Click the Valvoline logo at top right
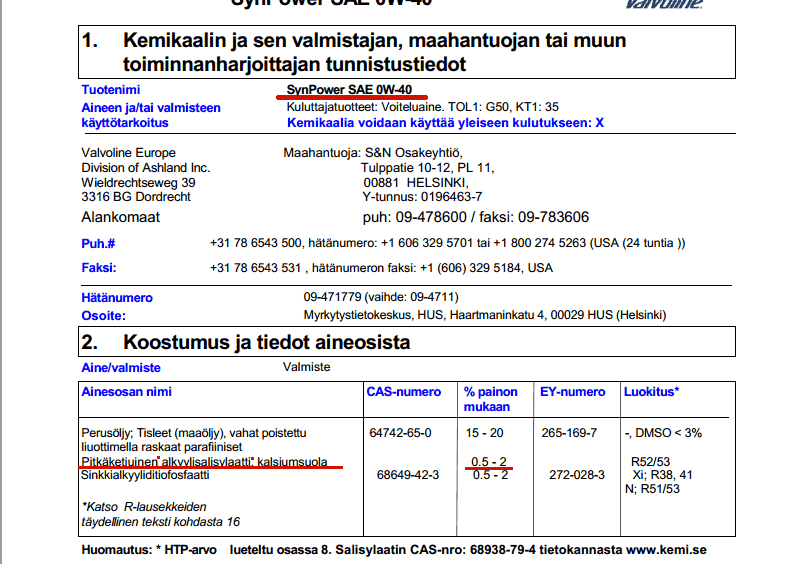Screen dimensions: 789x564 click(663, 4)
